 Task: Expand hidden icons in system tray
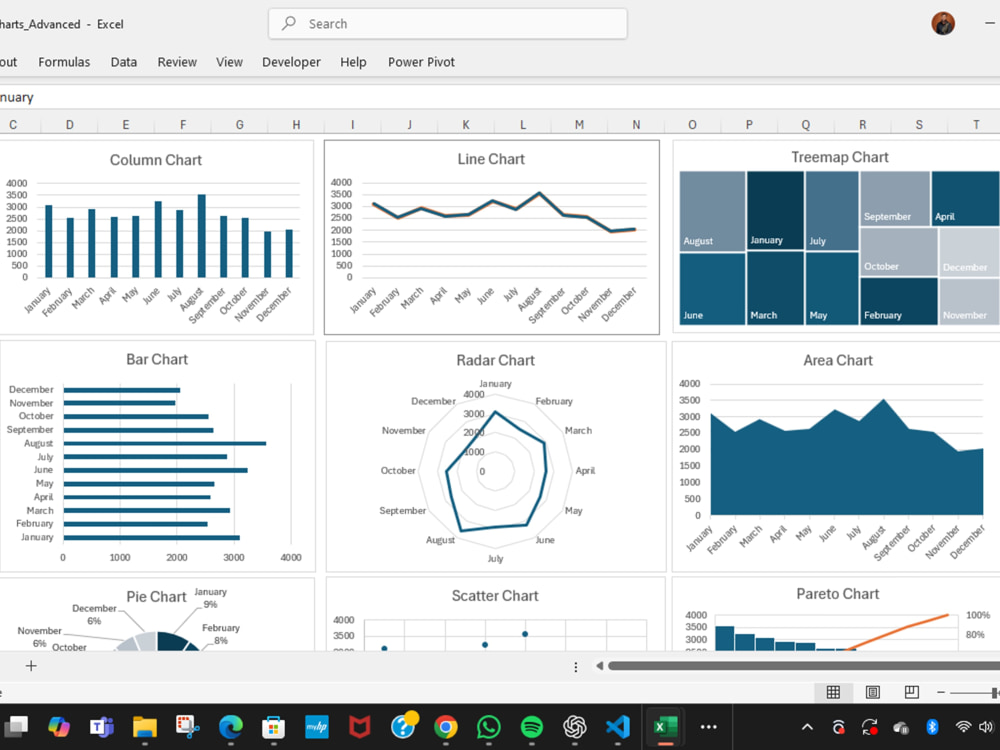(x=806, y=727)
